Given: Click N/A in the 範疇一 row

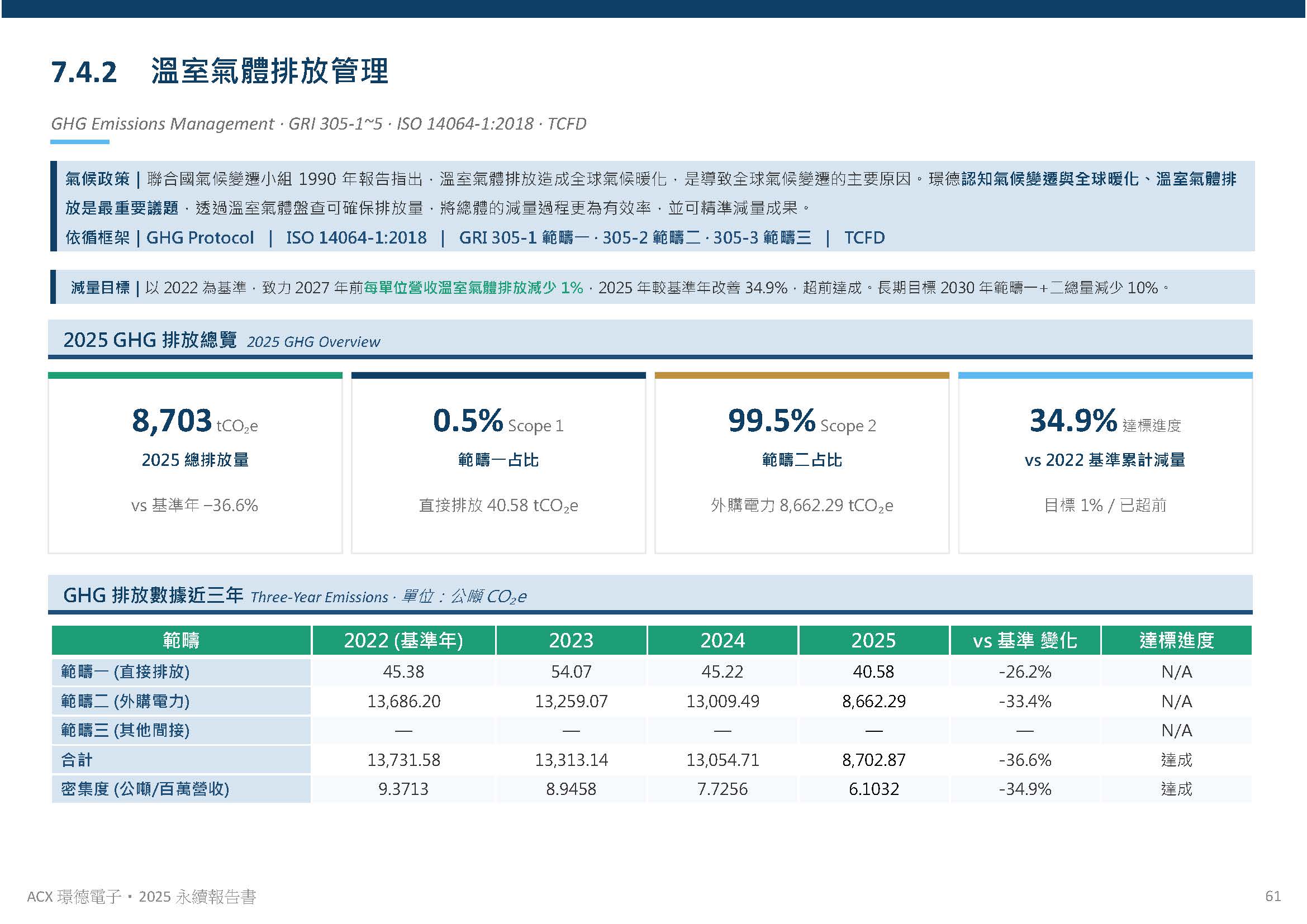Looking at the screenshot, I should coord(1177,672).
